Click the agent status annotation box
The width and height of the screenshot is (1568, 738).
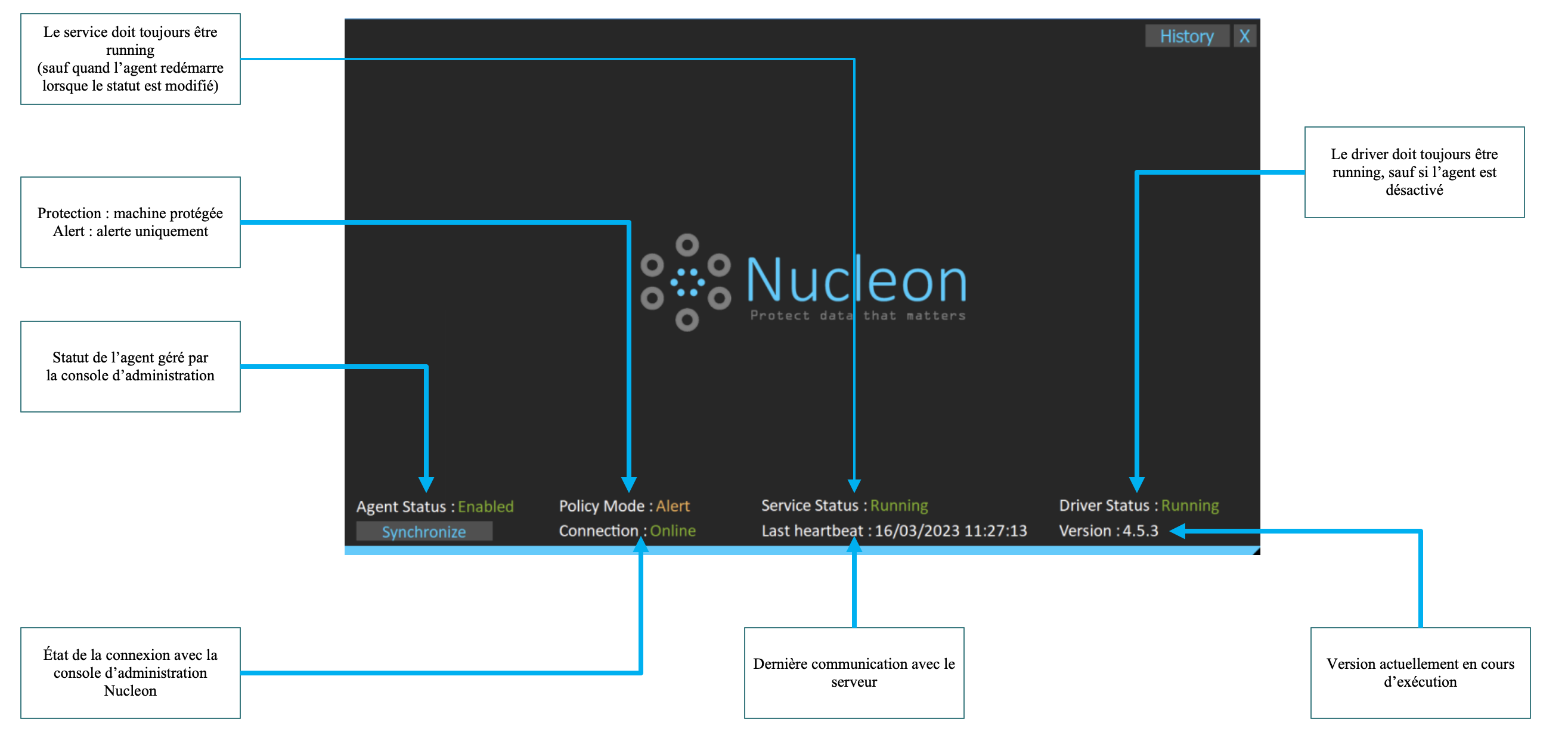point(130,366)
